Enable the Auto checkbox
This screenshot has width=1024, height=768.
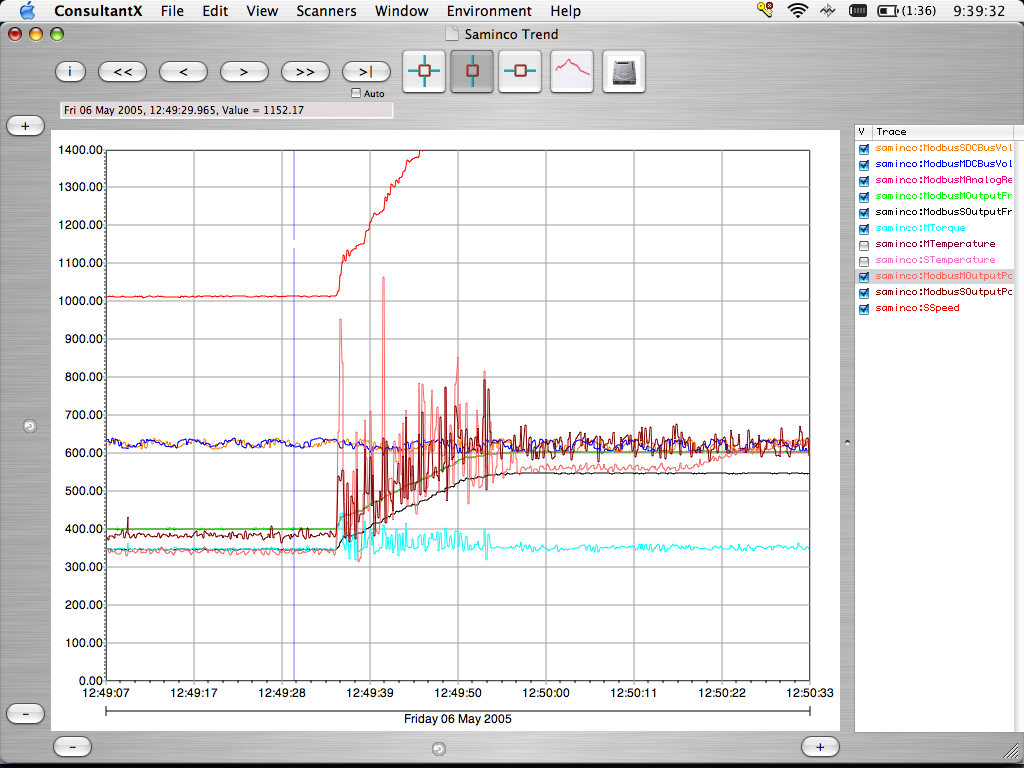tap(356, 93)
